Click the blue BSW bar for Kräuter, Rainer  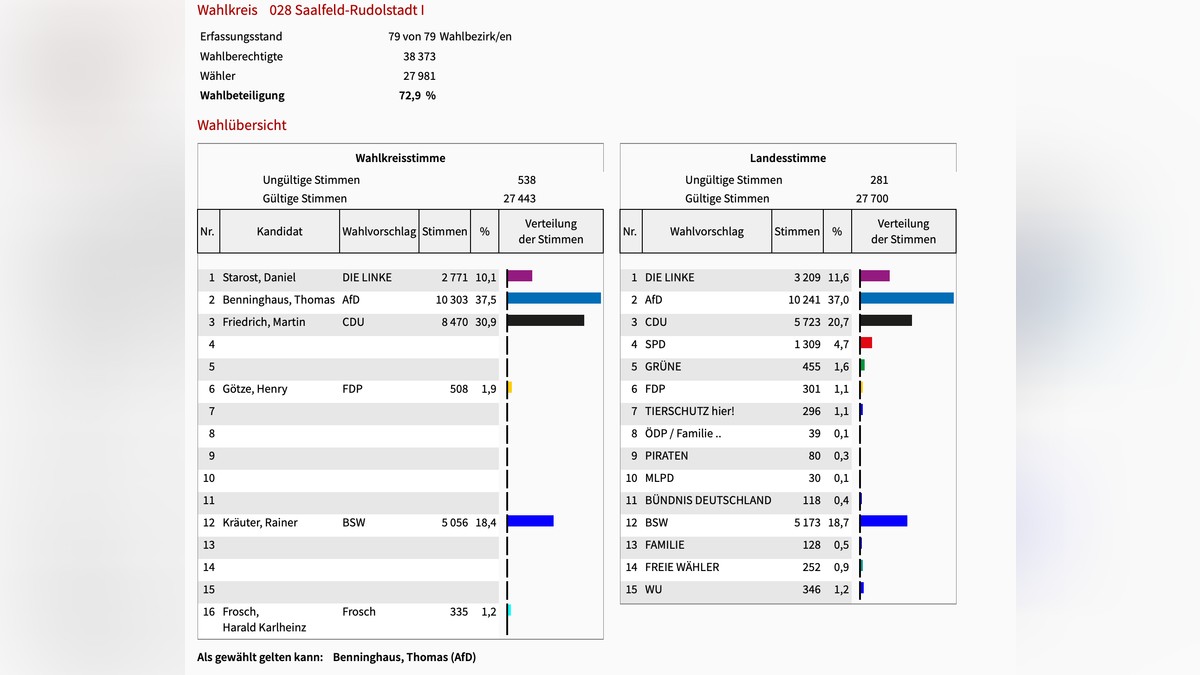[x=530, y=521]
